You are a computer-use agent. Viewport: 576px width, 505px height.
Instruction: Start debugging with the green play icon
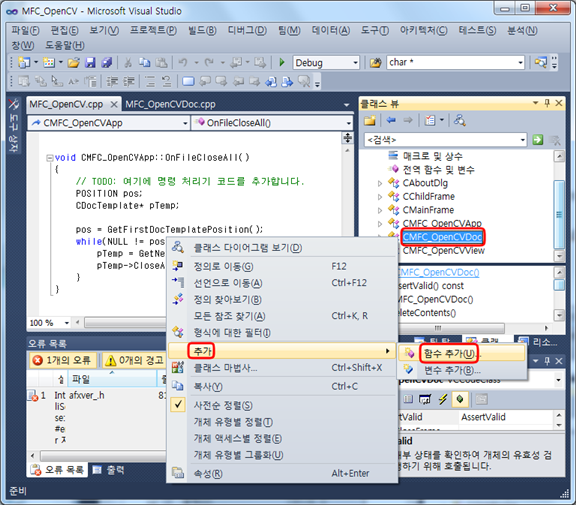pyautogui.click(x=282, y=62)
